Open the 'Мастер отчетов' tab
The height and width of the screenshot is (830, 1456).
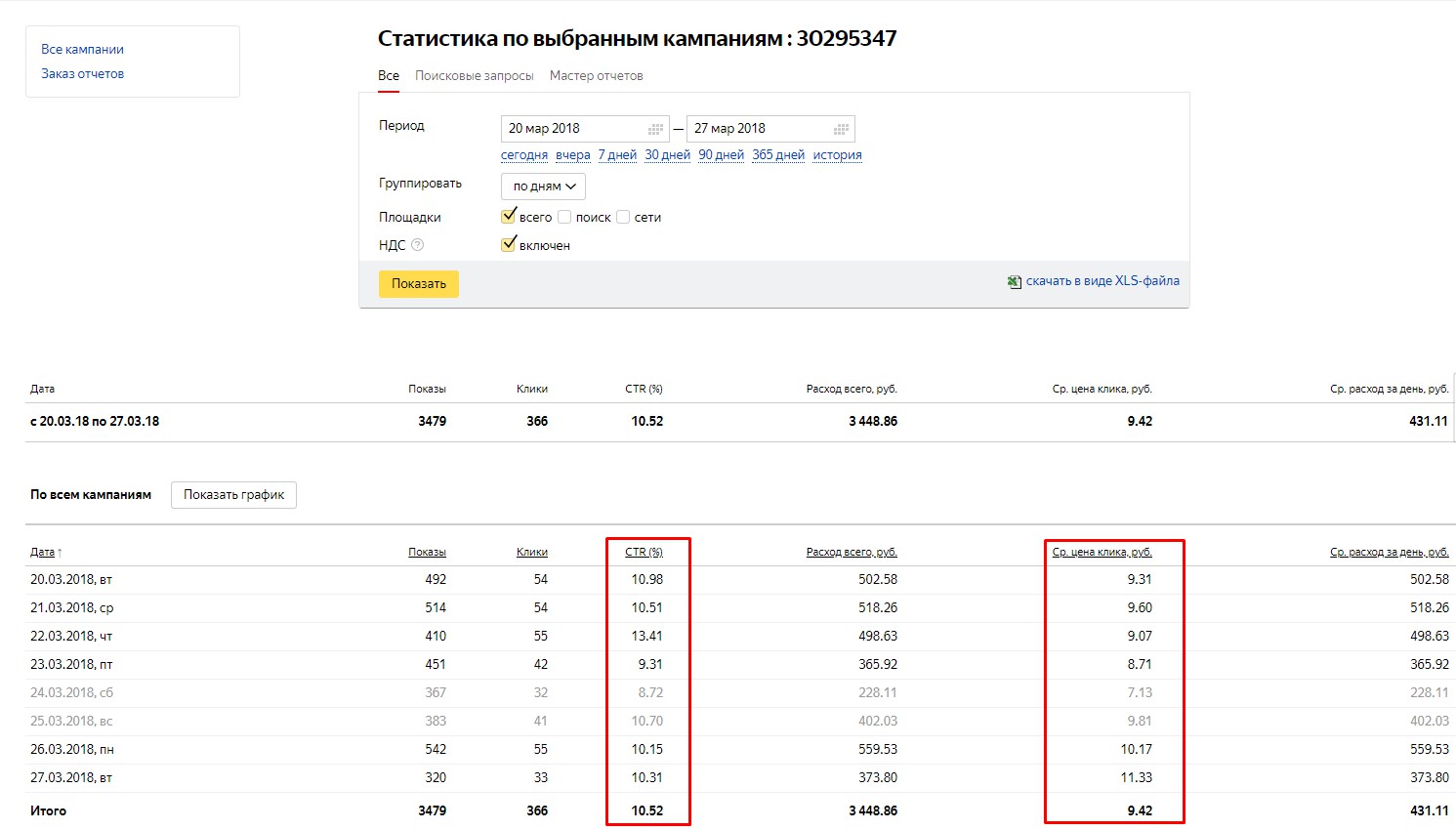597,76
